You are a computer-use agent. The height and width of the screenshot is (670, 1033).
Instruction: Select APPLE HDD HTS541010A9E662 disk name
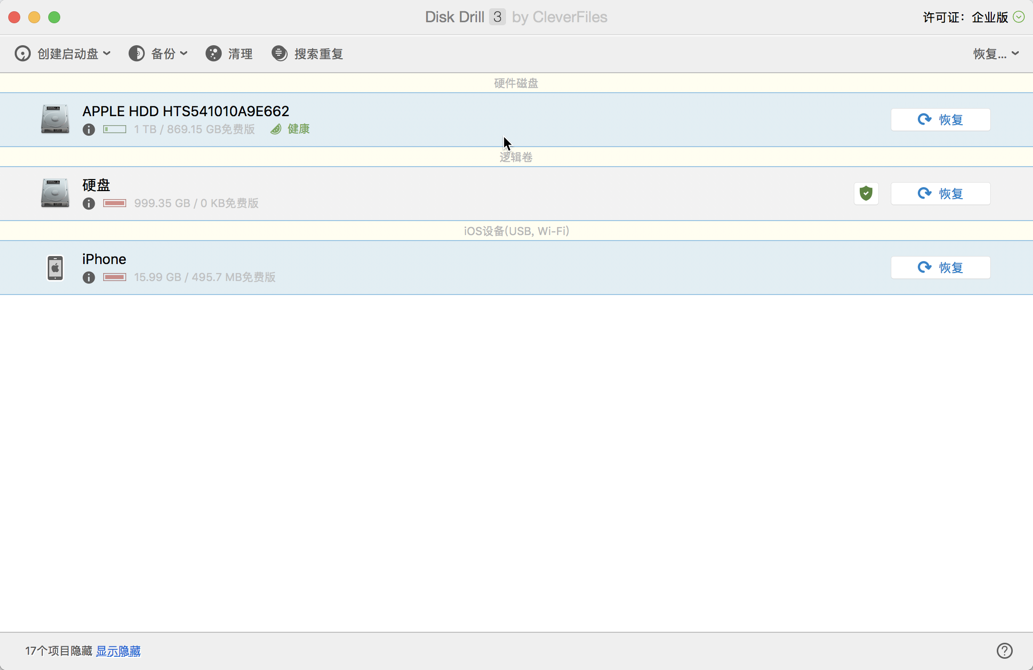pos(186,111)
